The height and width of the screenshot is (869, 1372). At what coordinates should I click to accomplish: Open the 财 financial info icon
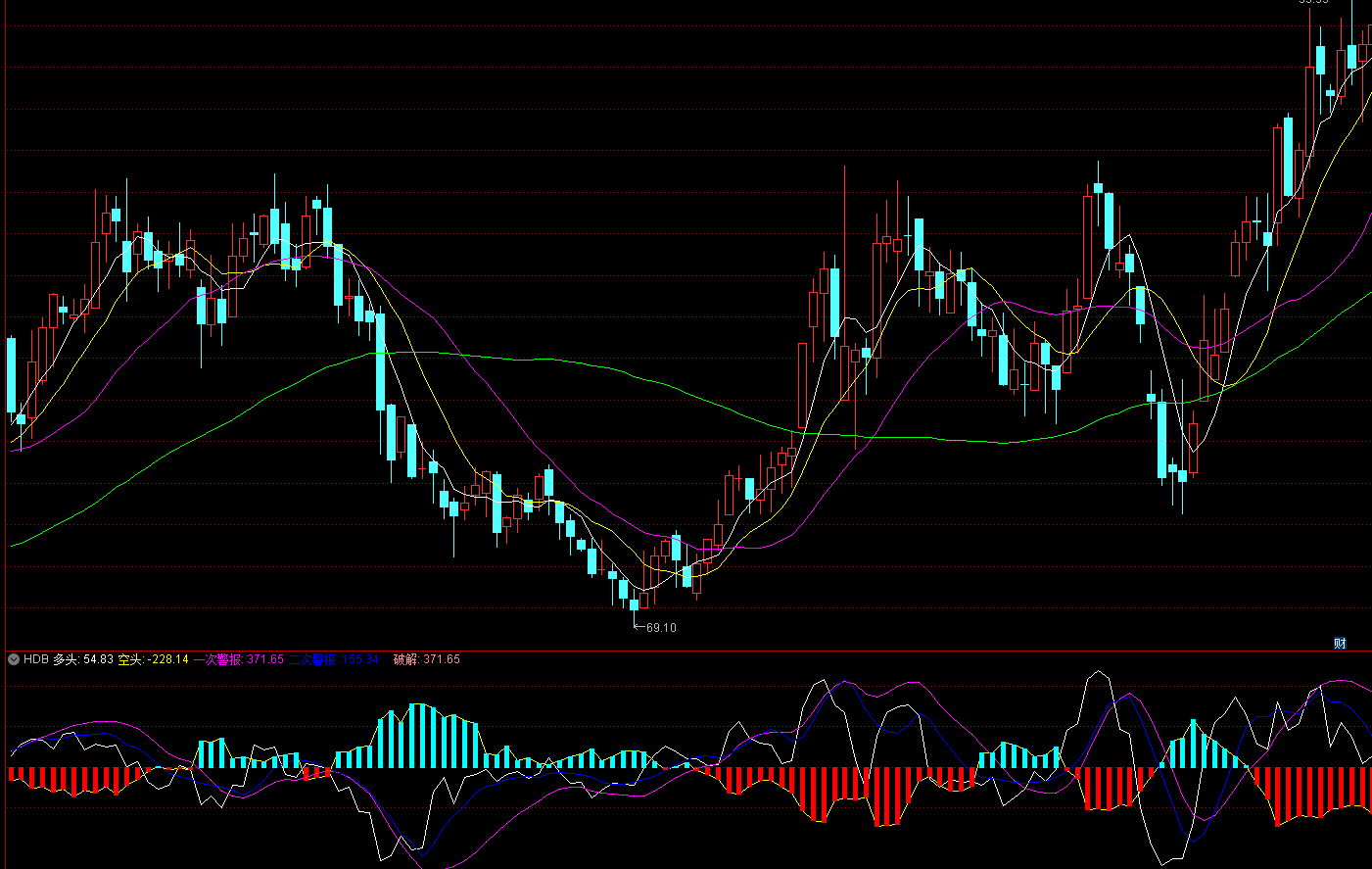1340,644
